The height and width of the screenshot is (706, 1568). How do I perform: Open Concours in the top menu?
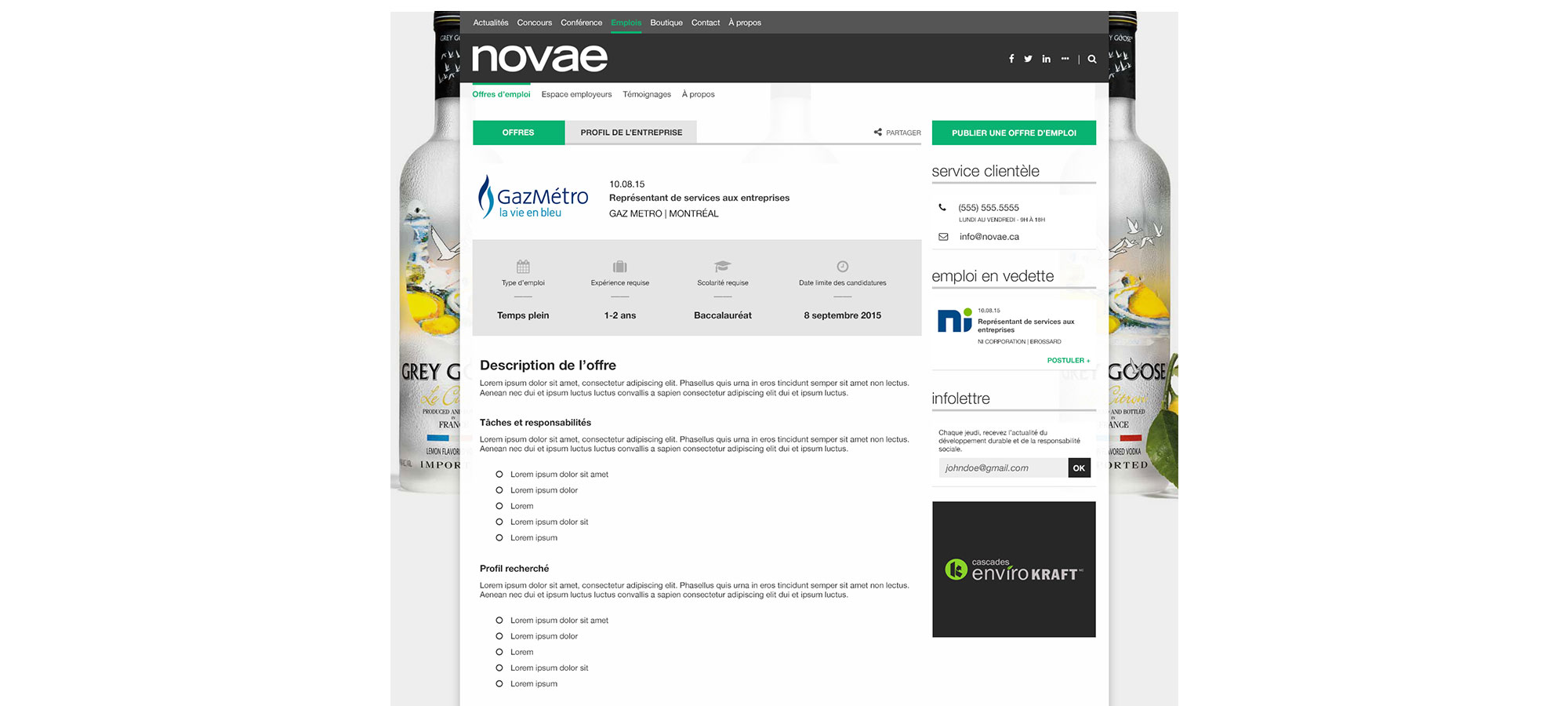(x=535, y=23)
